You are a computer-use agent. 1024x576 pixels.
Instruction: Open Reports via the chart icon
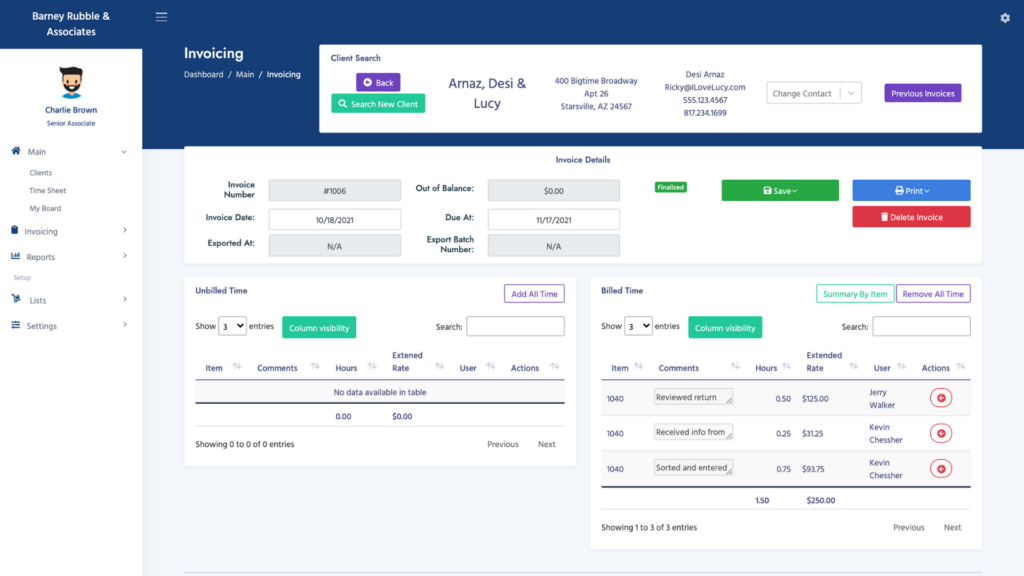click(14, 256)
